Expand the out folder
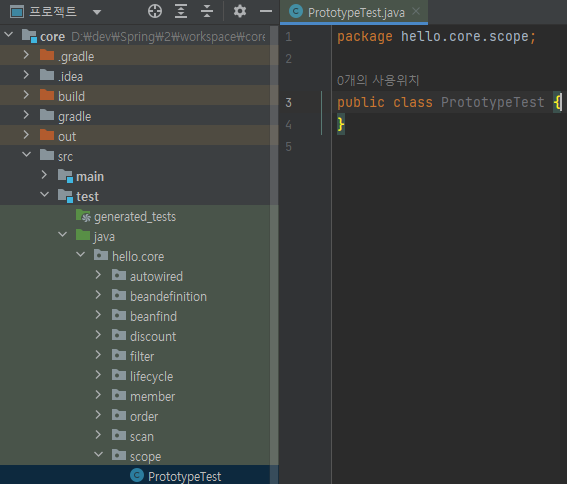The image size is (567, 484). (x=26, y=135)
